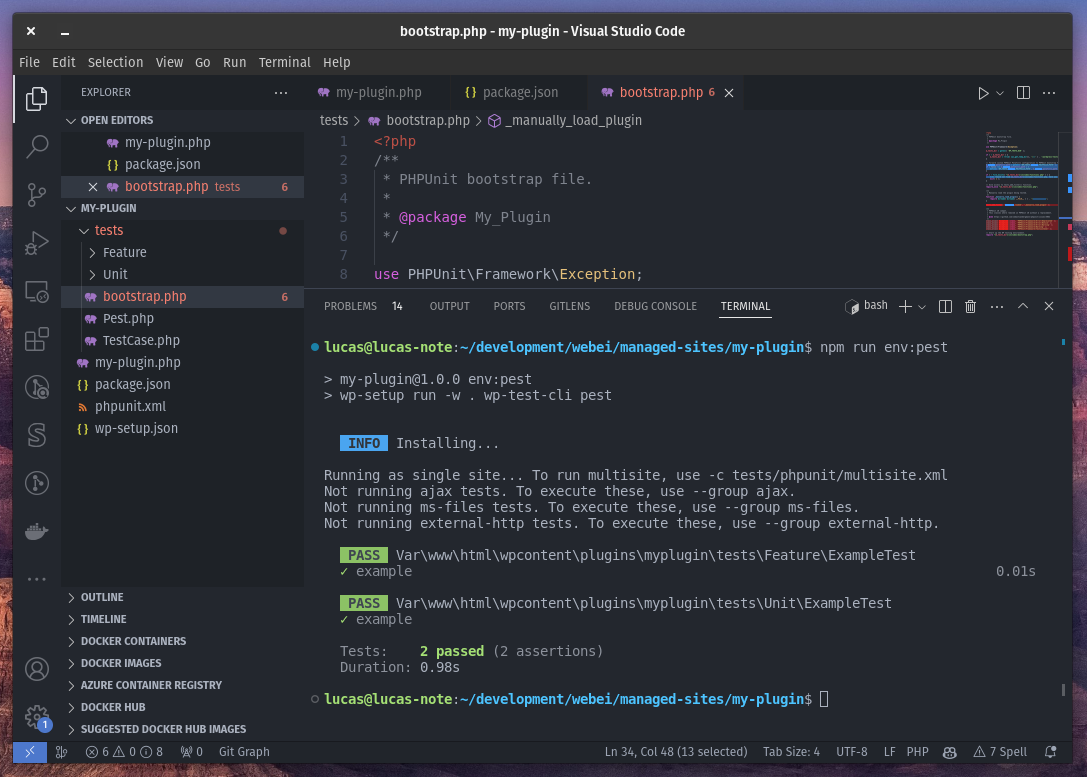Open the Docker view icon

click(37, 532)
